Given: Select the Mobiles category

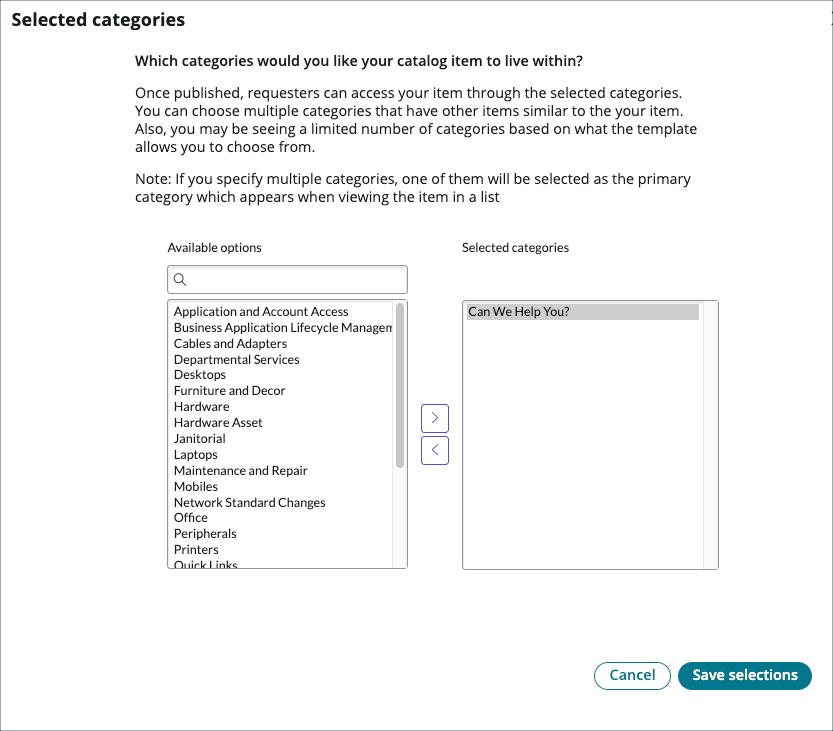Looking at the screenshot, I should pyautogui.click(x=195, y=486).
